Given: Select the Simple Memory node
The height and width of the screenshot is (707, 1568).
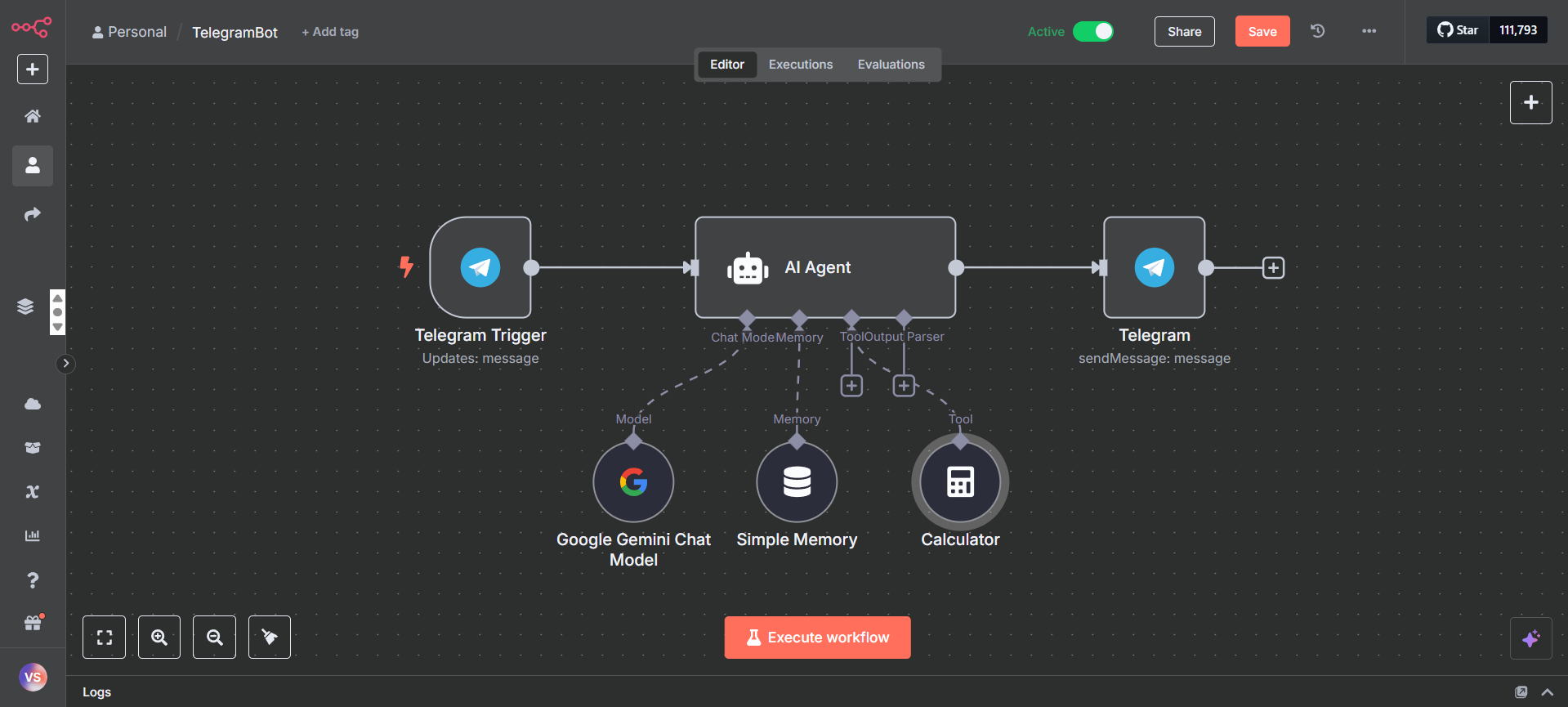Looking at the screenshot, I should pyautogui.click(x=797, y=482).
